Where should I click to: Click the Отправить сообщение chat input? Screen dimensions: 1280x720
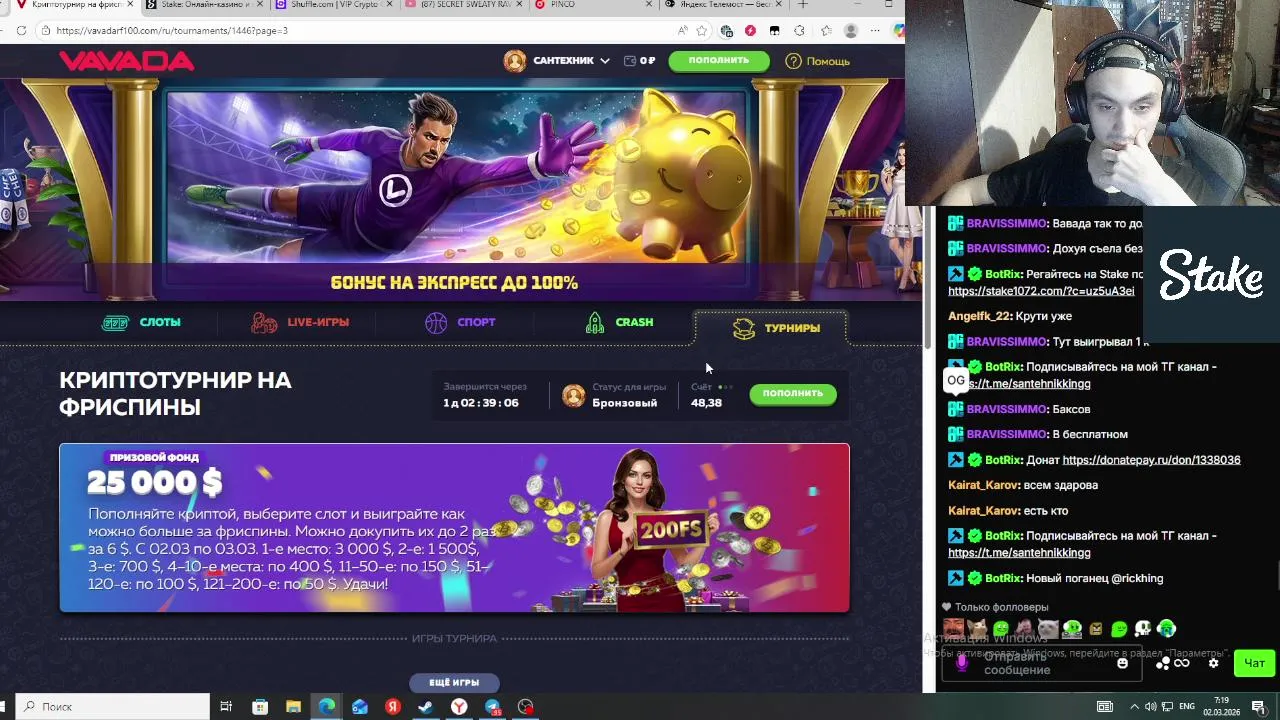1040,663
